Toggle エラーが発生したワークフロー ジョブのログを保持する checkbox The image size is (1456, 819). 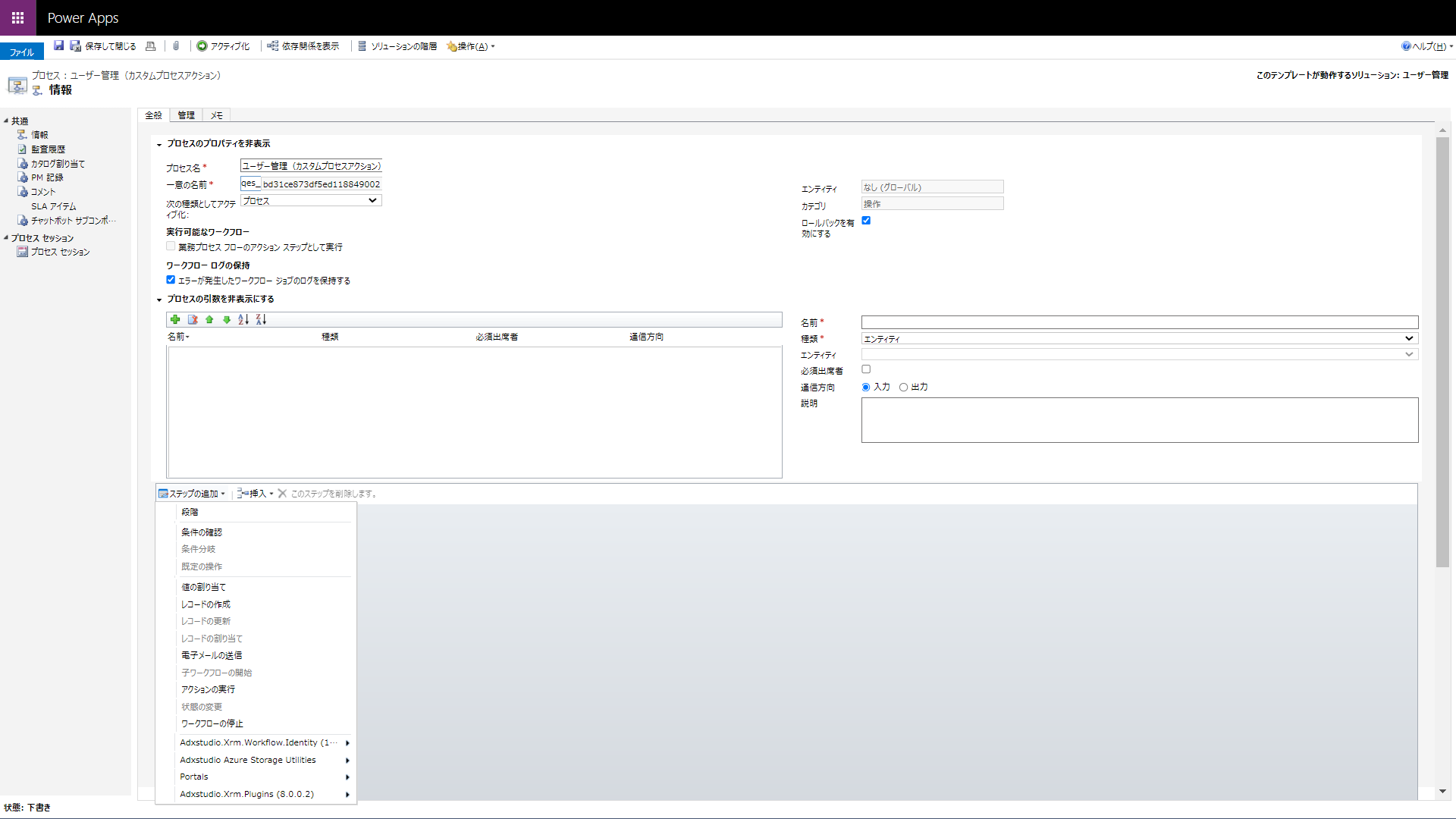tap(171, 280)
